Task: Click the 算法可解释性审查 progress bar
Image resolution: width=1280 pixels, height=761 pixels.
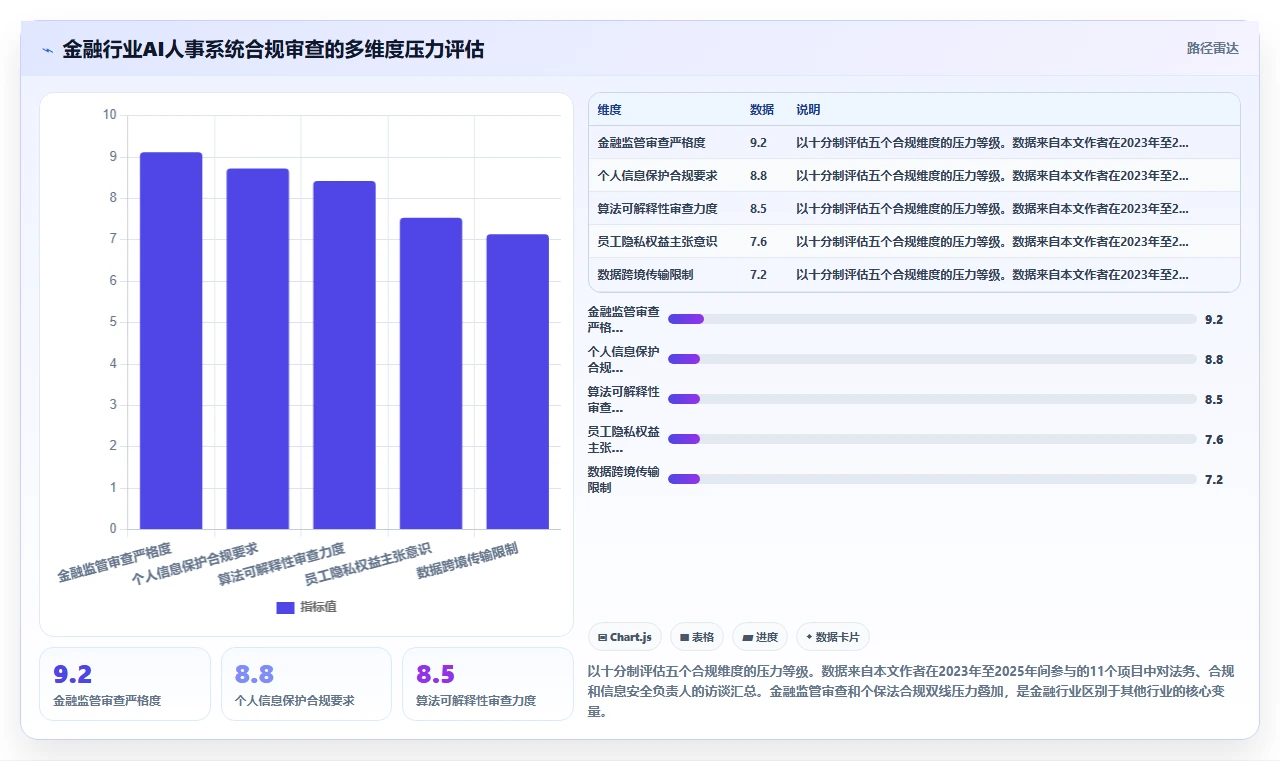Action: click(x=932, y=399)
